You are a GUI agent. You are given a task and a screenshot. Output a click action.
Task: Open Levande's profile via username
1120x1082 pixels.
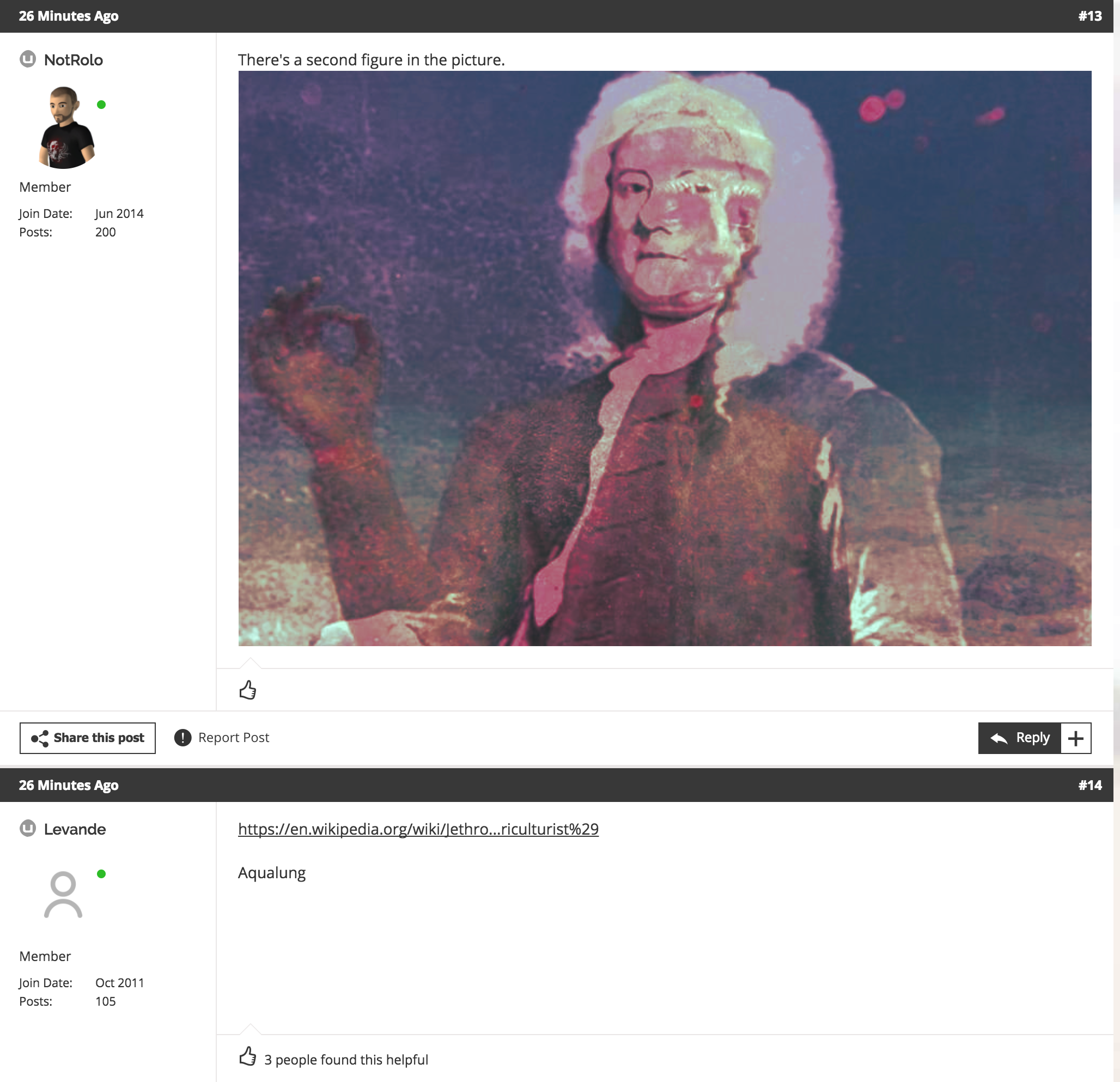[x=75, y=829]
